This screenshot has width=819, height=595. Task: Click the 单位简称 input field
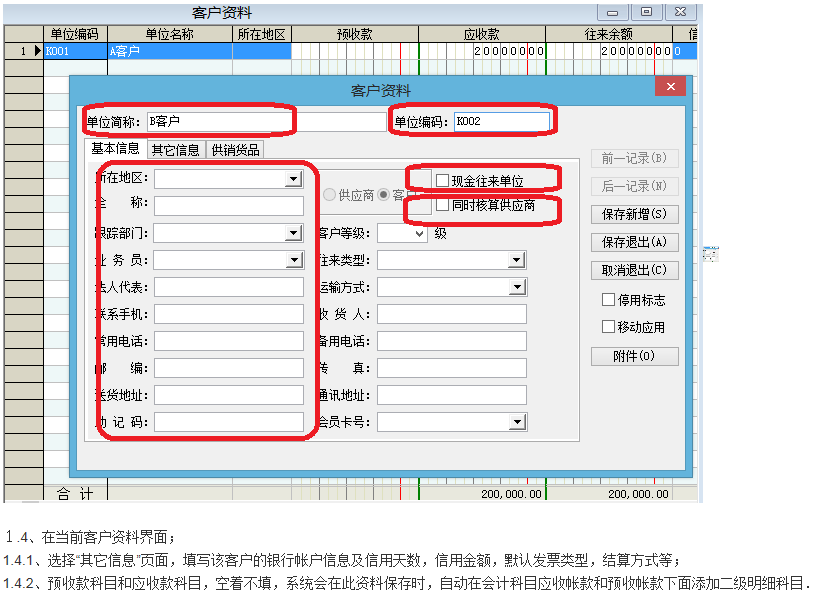[266, 122]
